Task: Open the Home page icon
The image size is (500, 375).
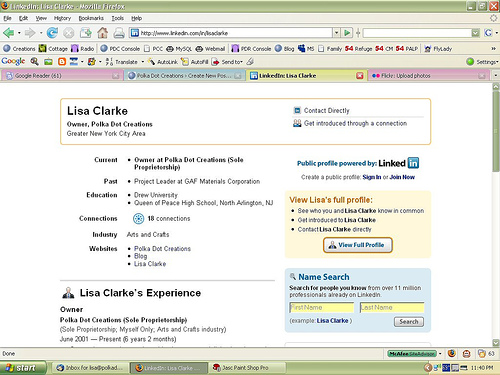Action: click(x=103, y=33)
